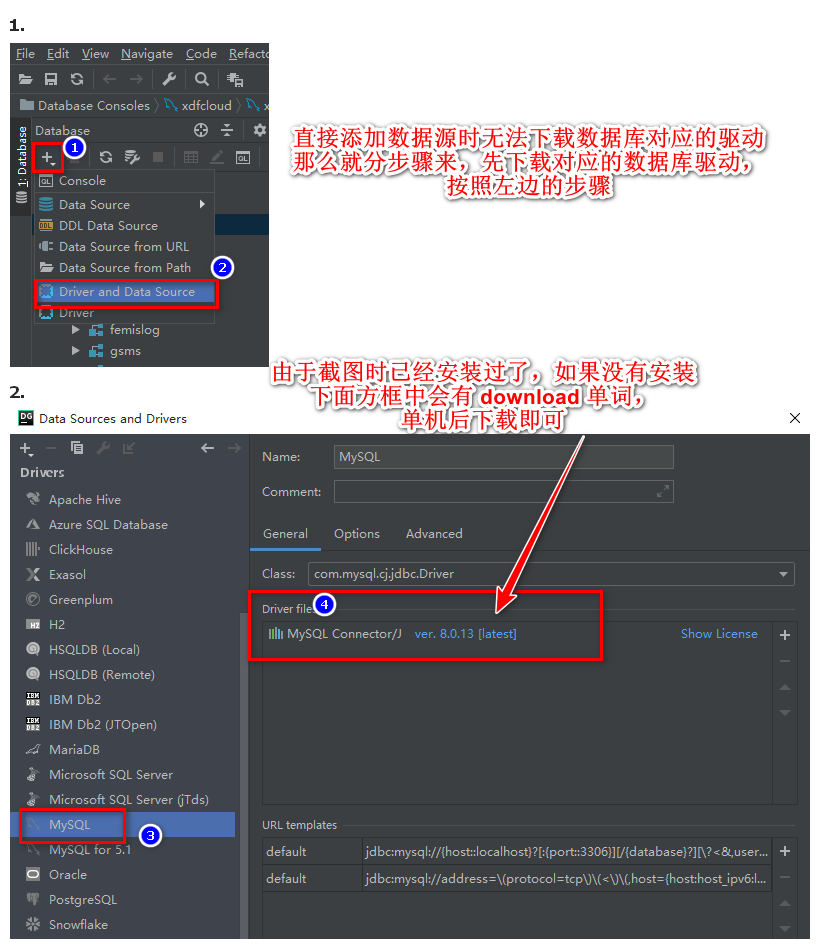Click the Back arrow in Drivers toolbar
This screenshot has height=949, width=820.
click(x=208, y=448)
